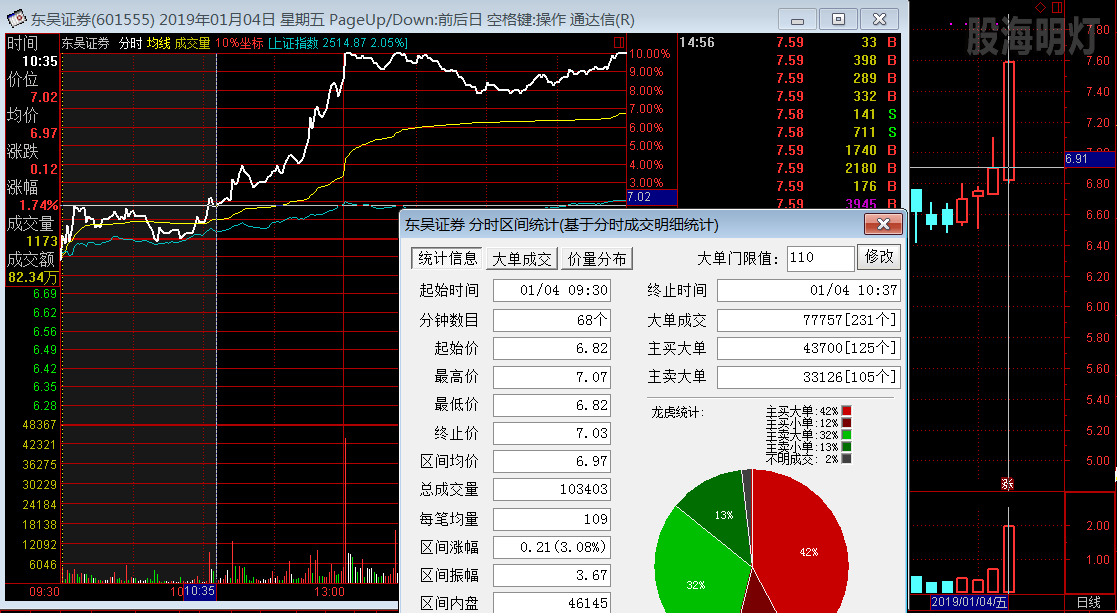Screen dimensions: 1117x613
Task: Minimize the 东吴证券 chart window
Action: click(x=797, y=19)
